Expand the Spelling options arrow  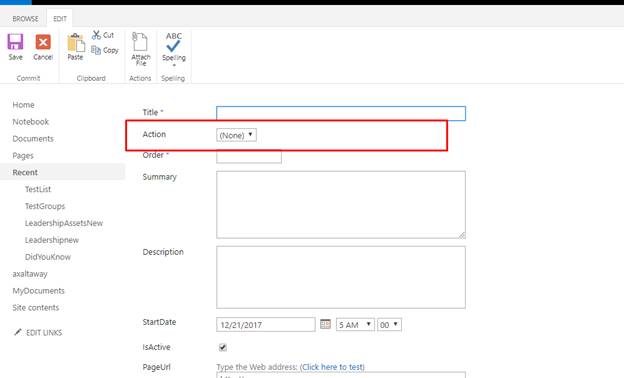pos(174,65)
